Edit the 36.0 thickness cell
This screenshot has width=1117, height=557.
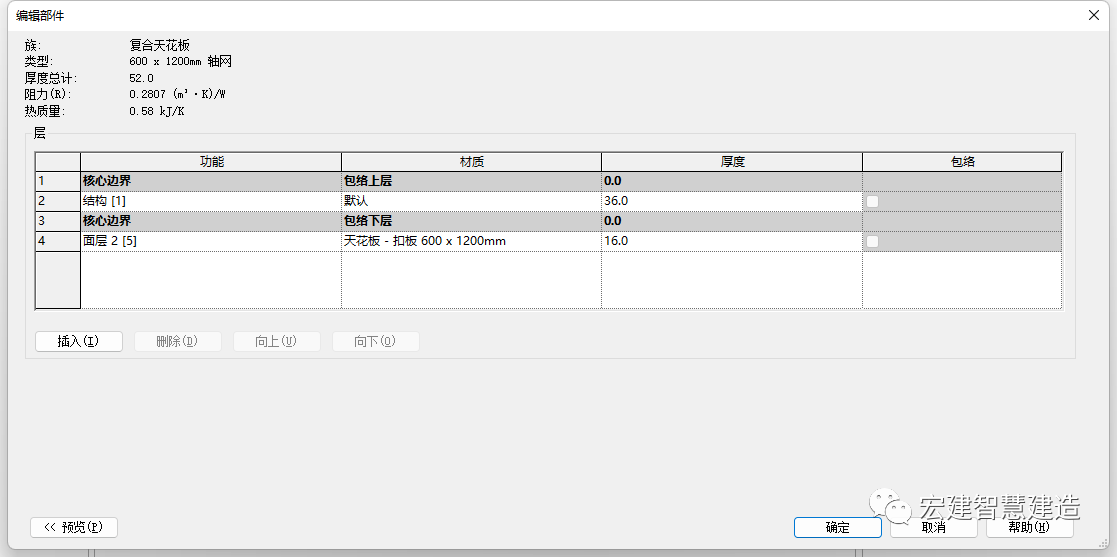point(732,202)
